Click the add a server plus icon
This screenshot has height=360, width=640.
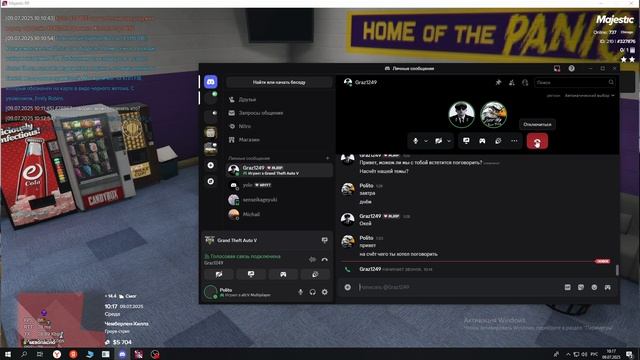point(211,165)
